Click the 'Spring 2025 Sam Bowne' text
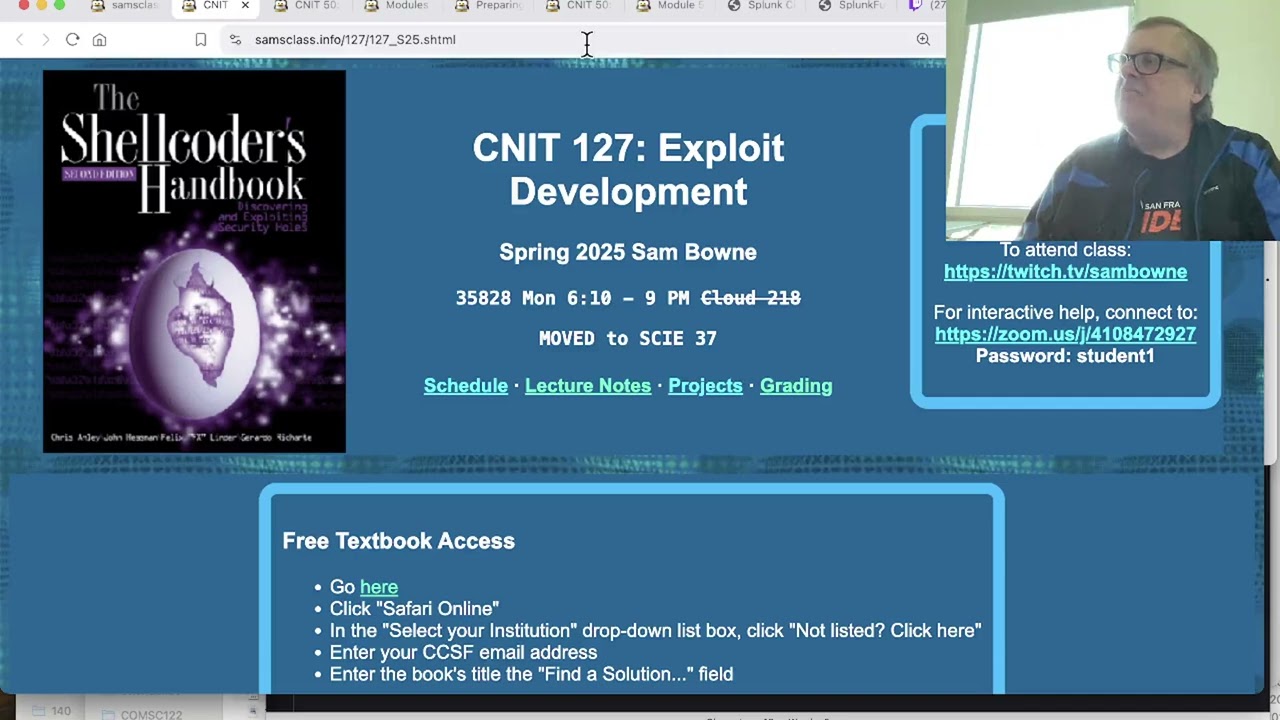 pyautogui.click(x=628, y=252)
